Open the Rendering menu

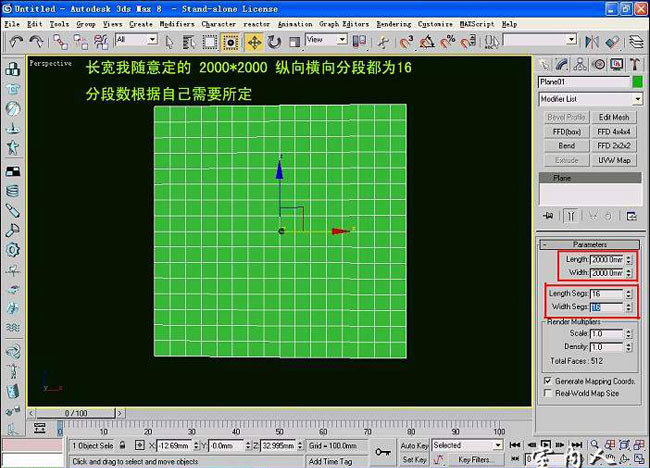click(394, 24)
